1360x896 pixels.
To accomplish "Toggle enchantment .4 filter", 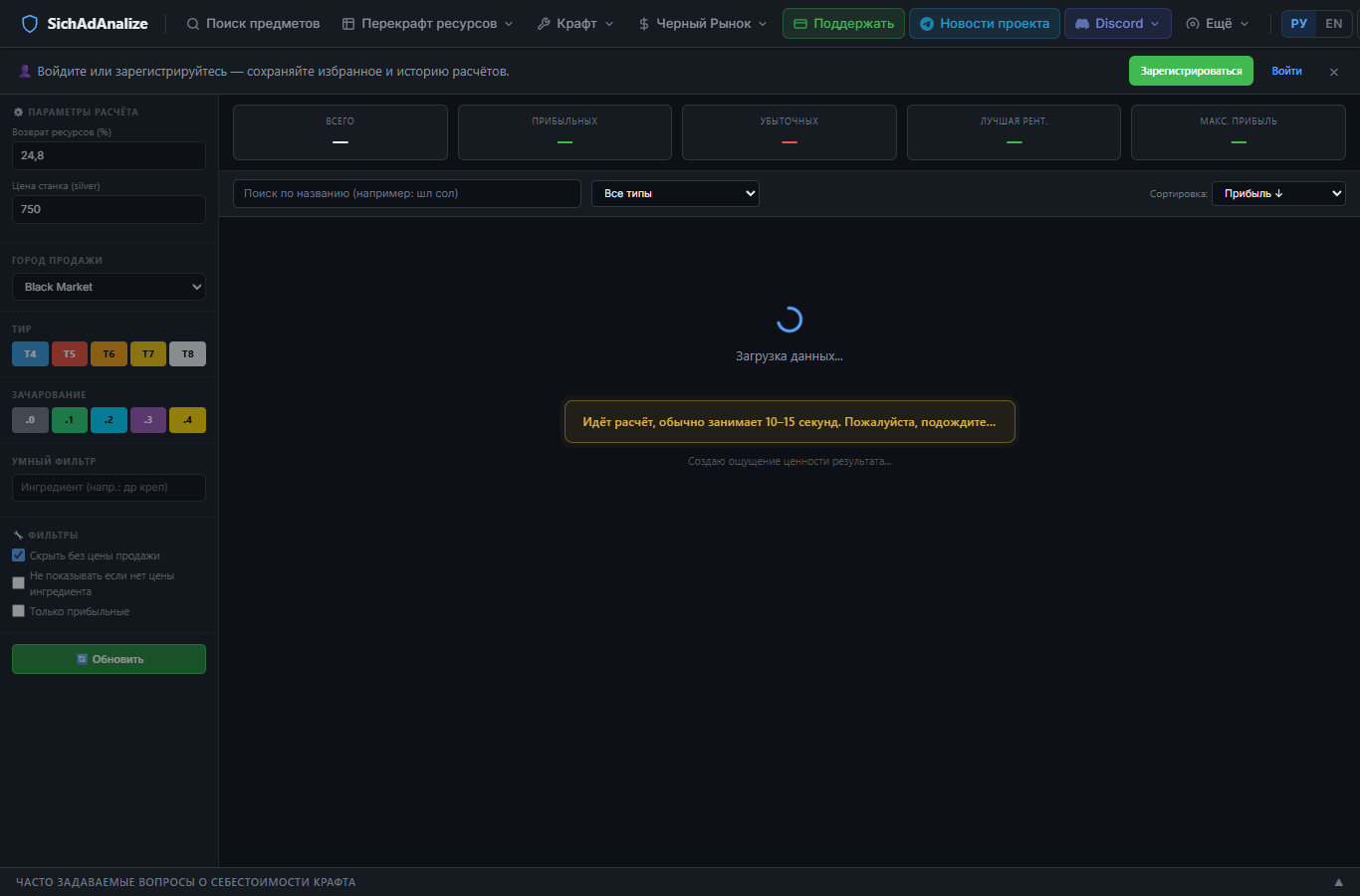I will point(187,420).
